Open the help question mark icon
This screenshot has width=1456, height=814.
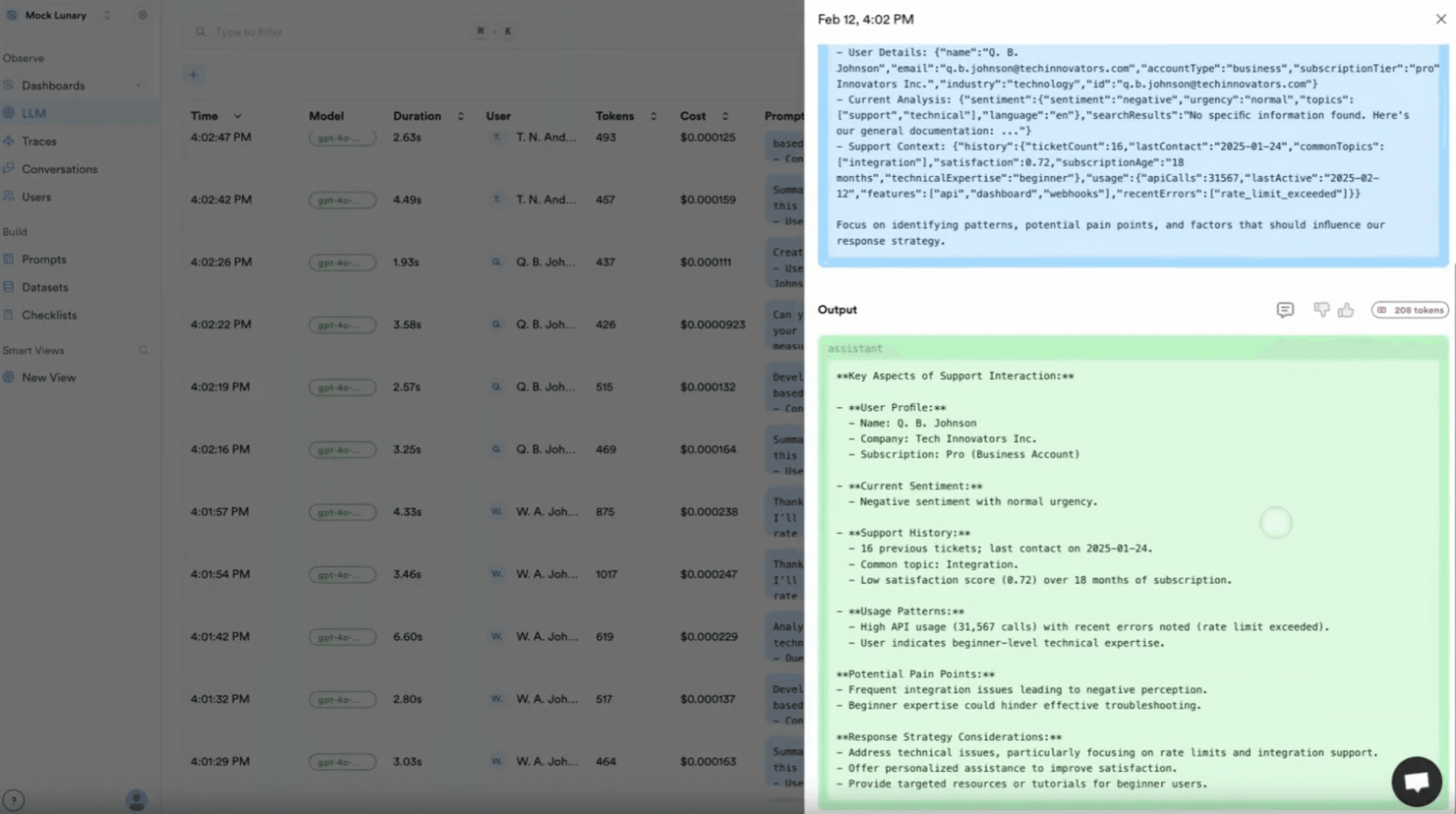click(14, 800)
